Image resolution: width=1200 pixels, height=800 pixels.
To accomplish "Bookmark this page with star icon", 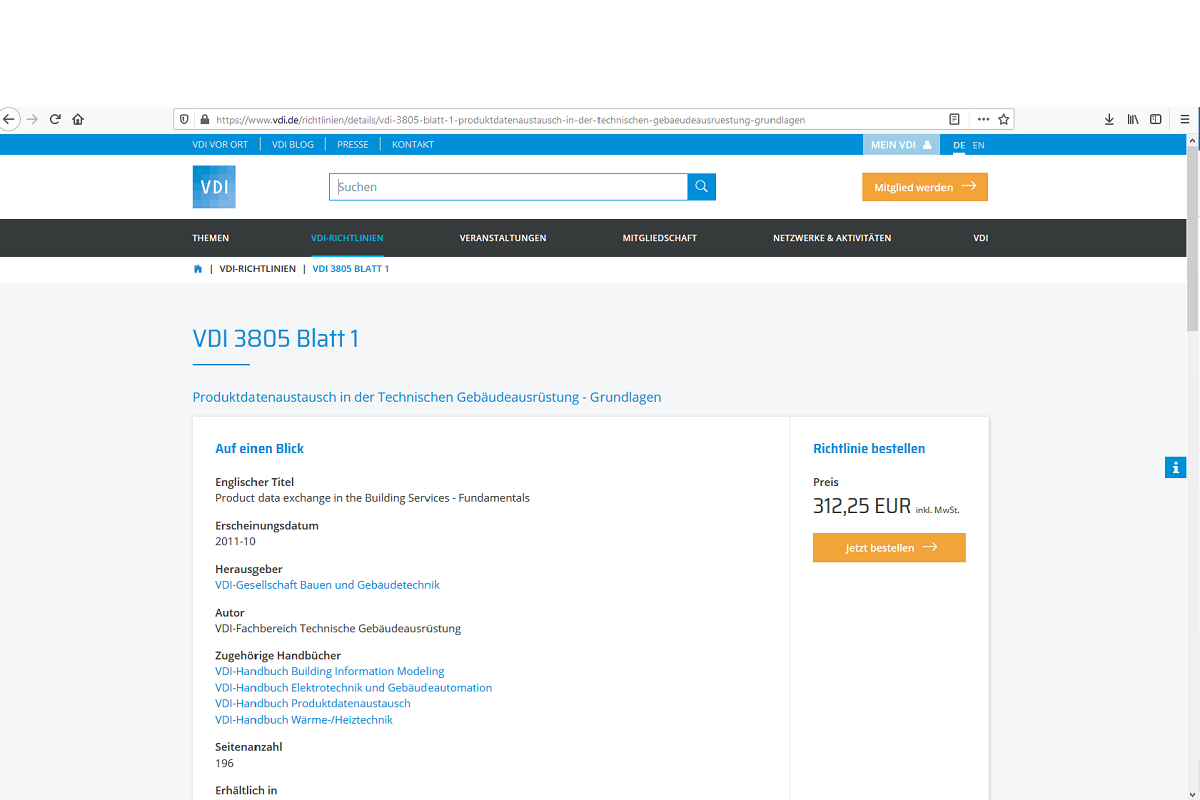I will (x=1004, y=119).
